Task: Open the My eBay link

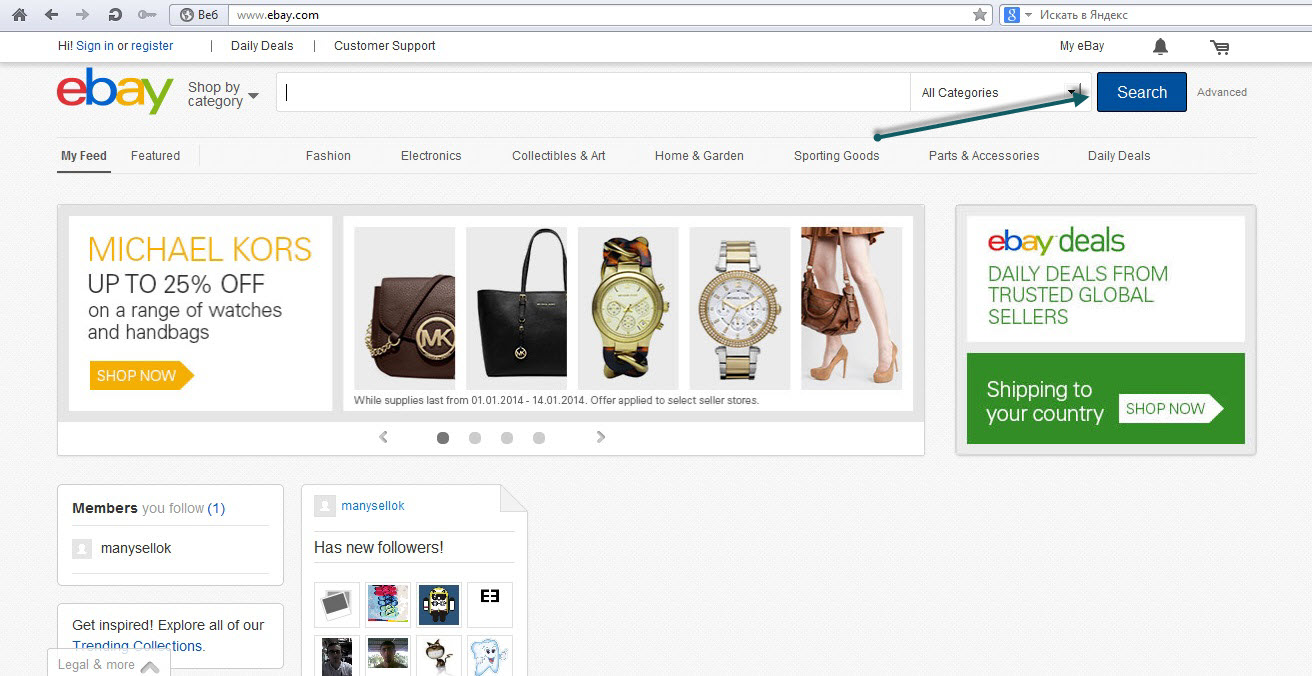Action: pos(1082,46)
